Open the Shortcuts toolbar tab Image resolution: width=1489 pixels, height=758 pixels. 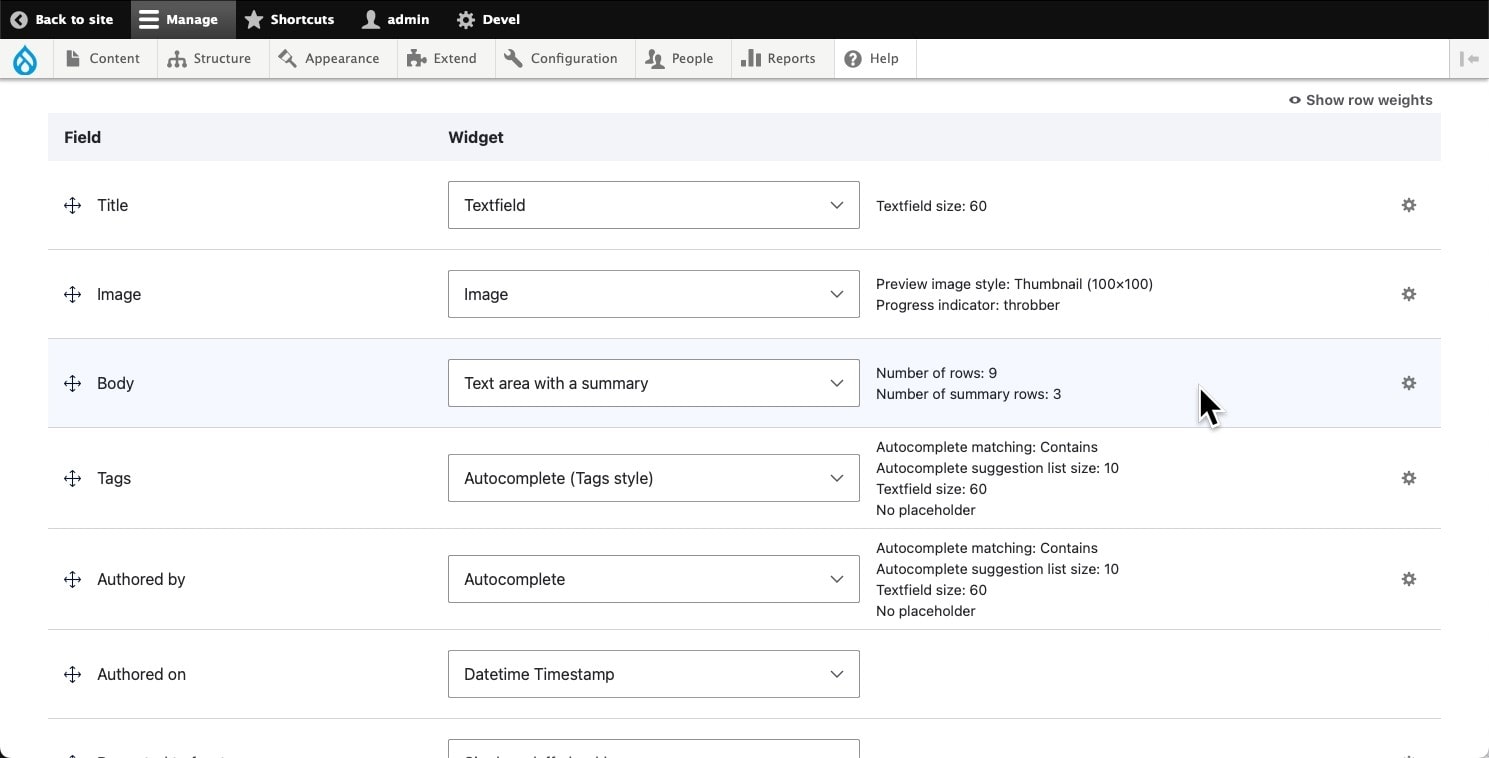[x=289, y=19]
